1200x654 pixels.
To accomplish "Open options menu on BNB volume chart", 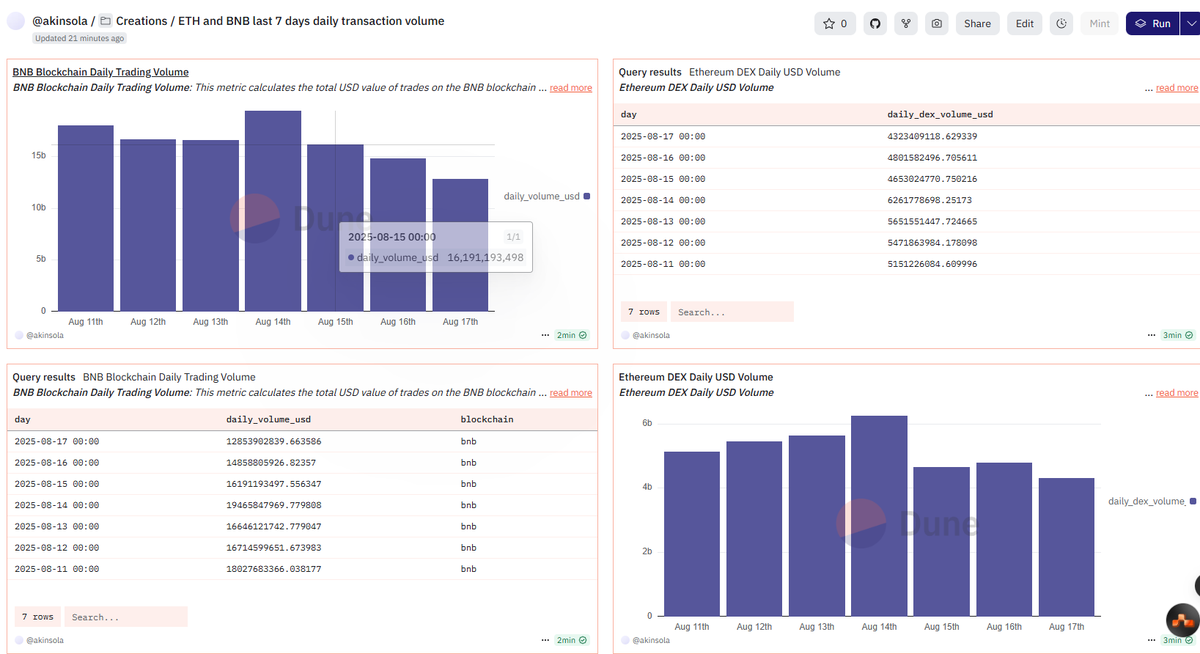I will click(545, 335).
